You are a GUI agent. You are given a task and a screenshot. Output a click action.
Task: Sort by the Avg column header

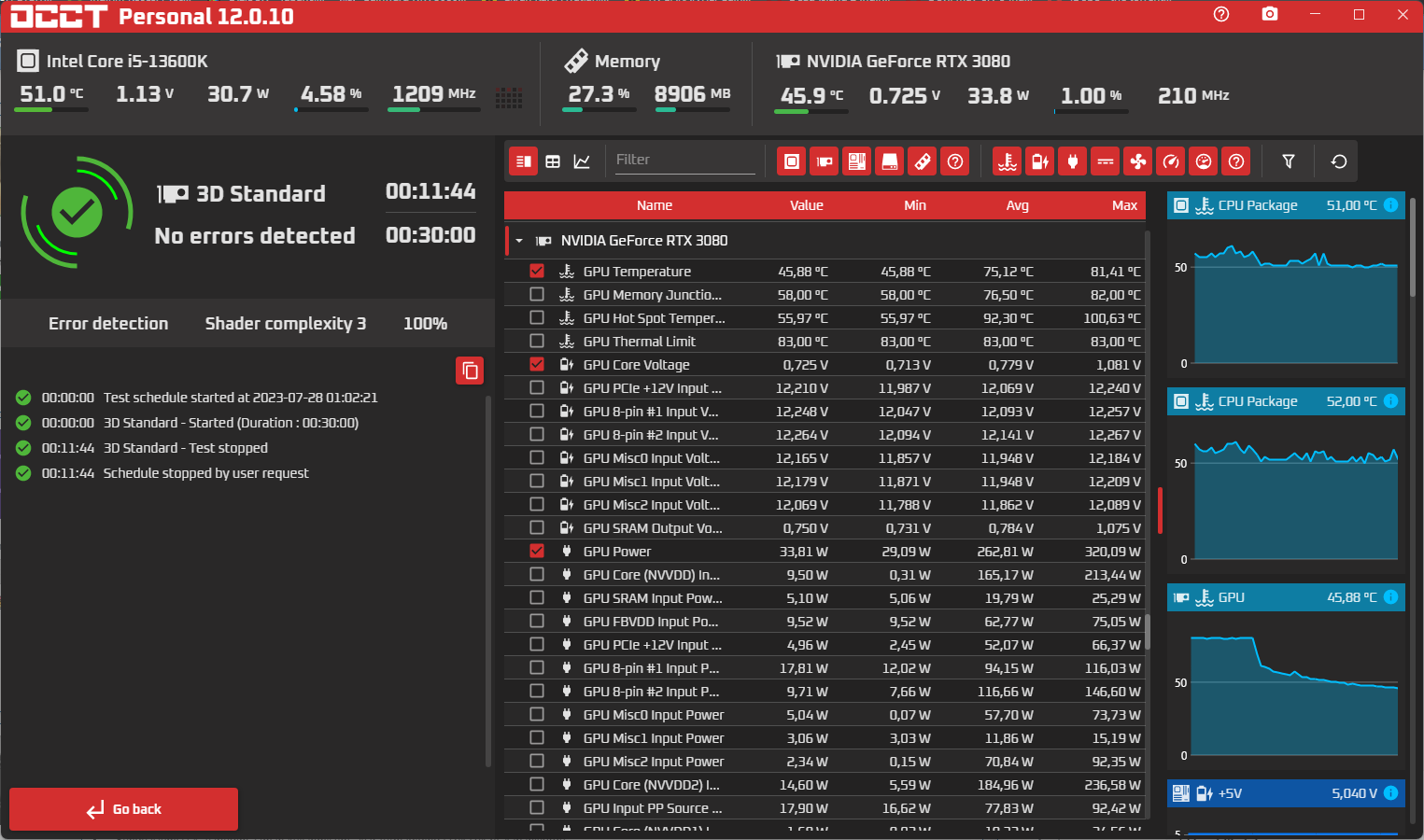[1018, 205]
